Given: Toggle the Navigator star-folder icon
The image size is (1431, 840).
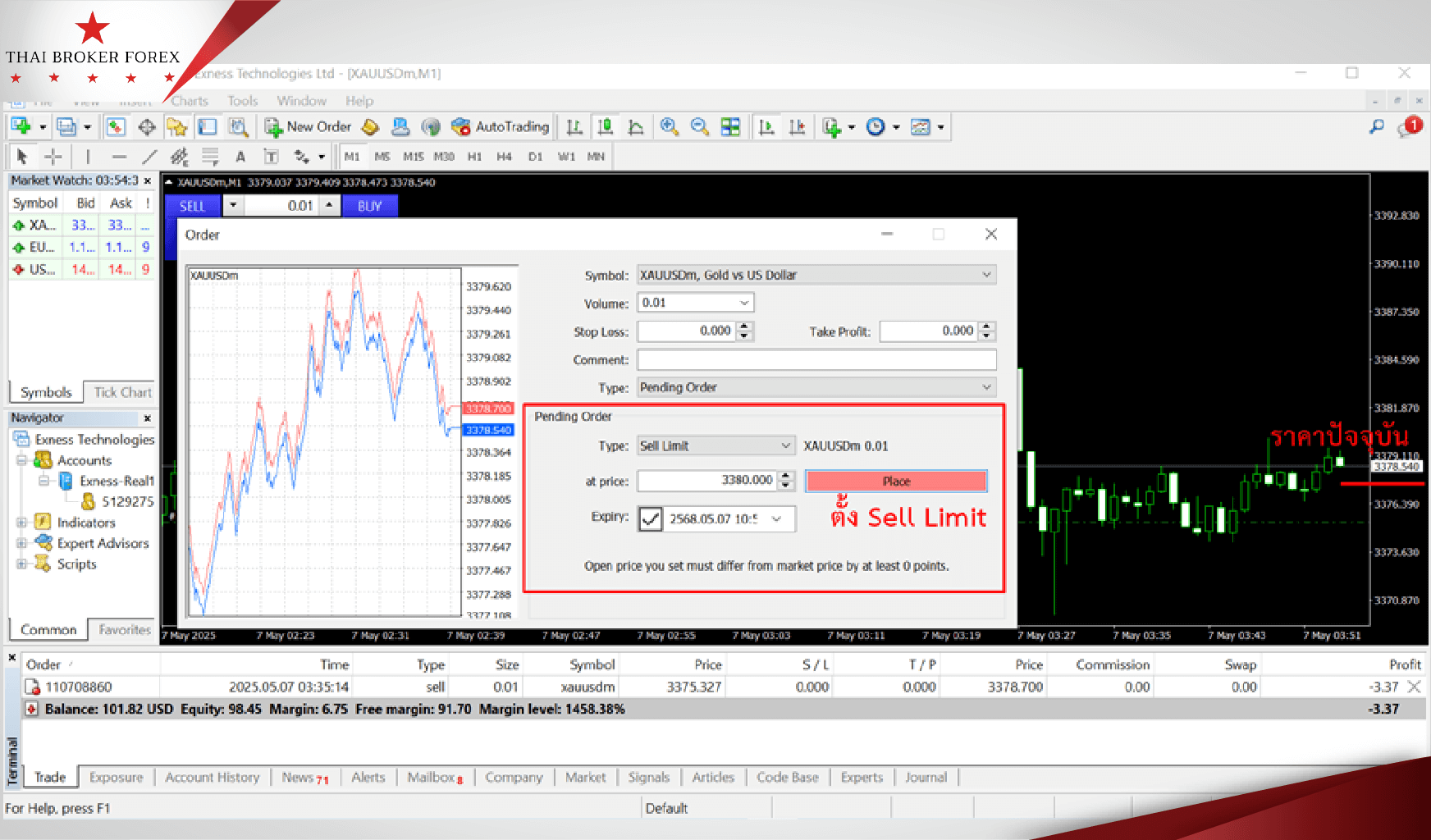Looking at the screenshot, I should [x=176, y=126].
